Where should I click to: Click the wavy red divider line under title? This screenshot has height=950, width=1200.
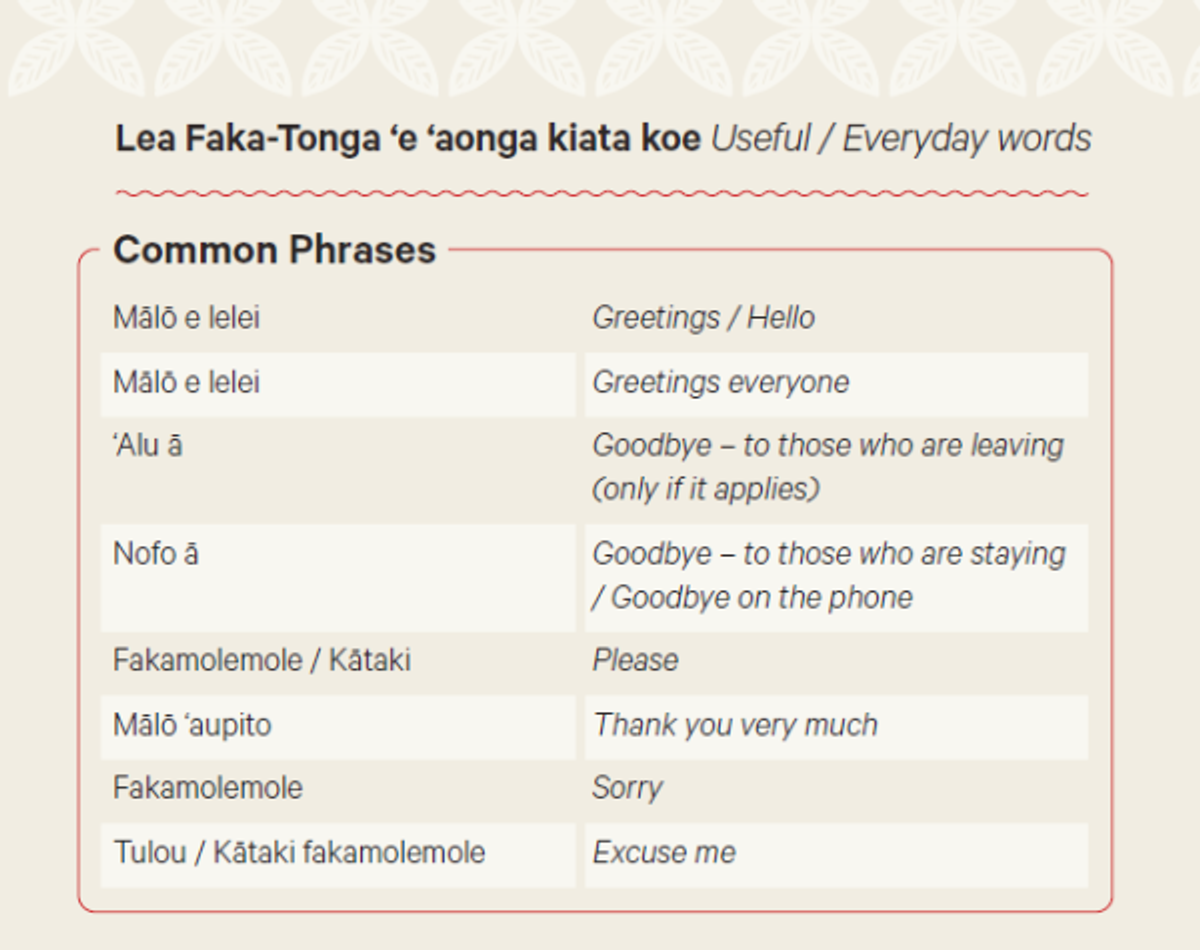[602, 194]
